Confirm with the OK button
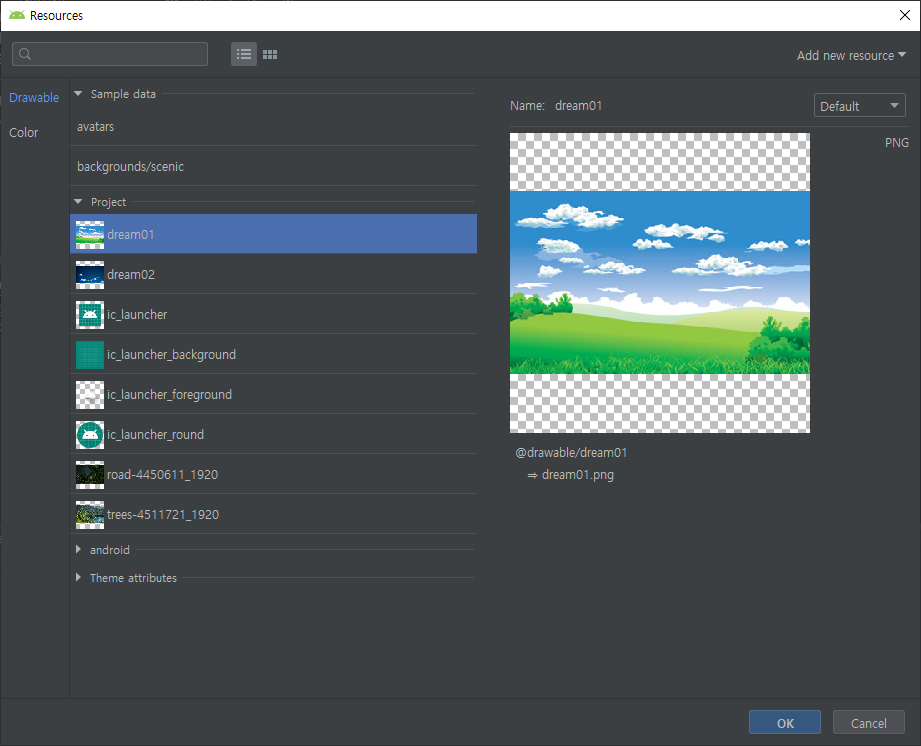This screenshot has width=921, height=746. coord(785,723)
